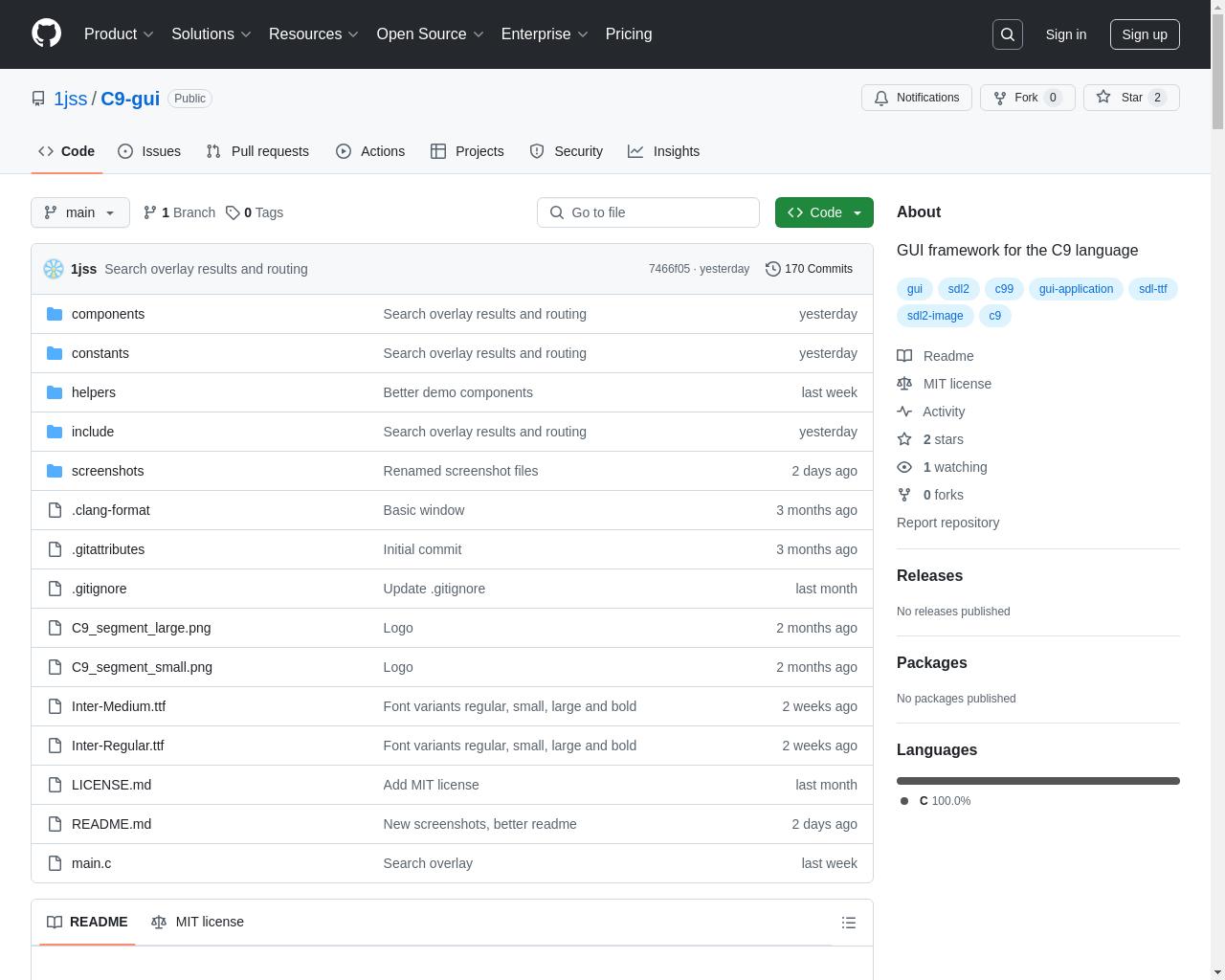This screenshot has width=1225, height=980.
Task: Click the screenshots folder icon
Action: coord(55,471)
